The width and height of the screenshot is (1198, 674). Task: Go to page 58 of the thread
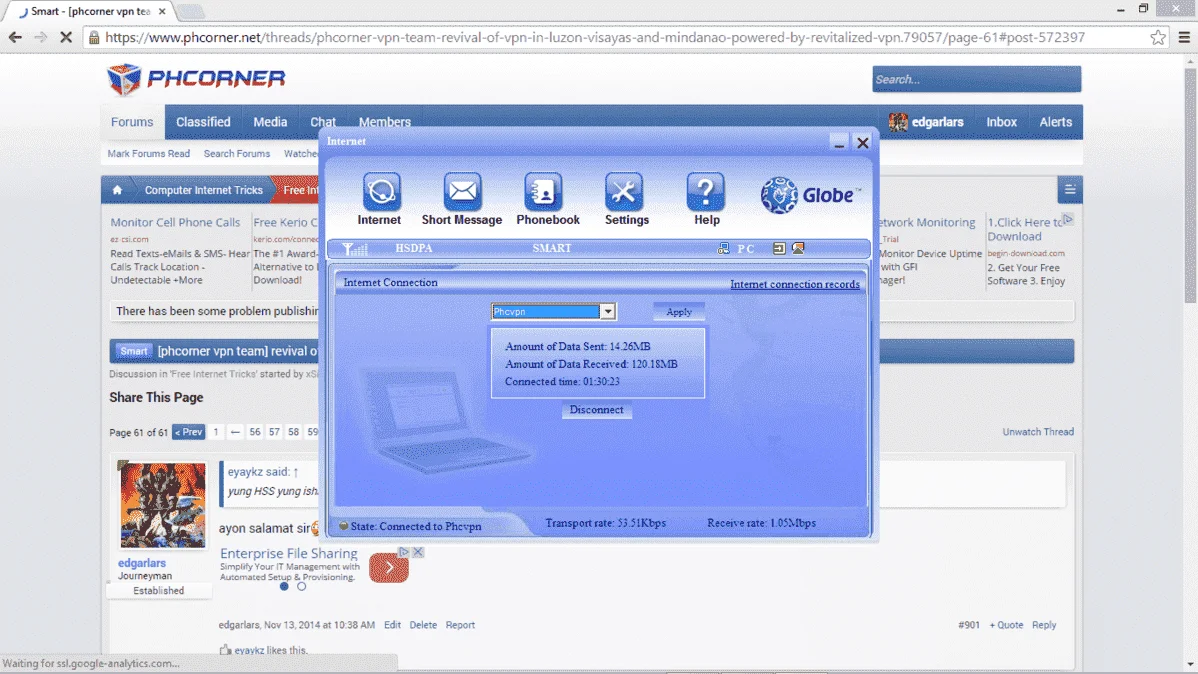(293, 433)
